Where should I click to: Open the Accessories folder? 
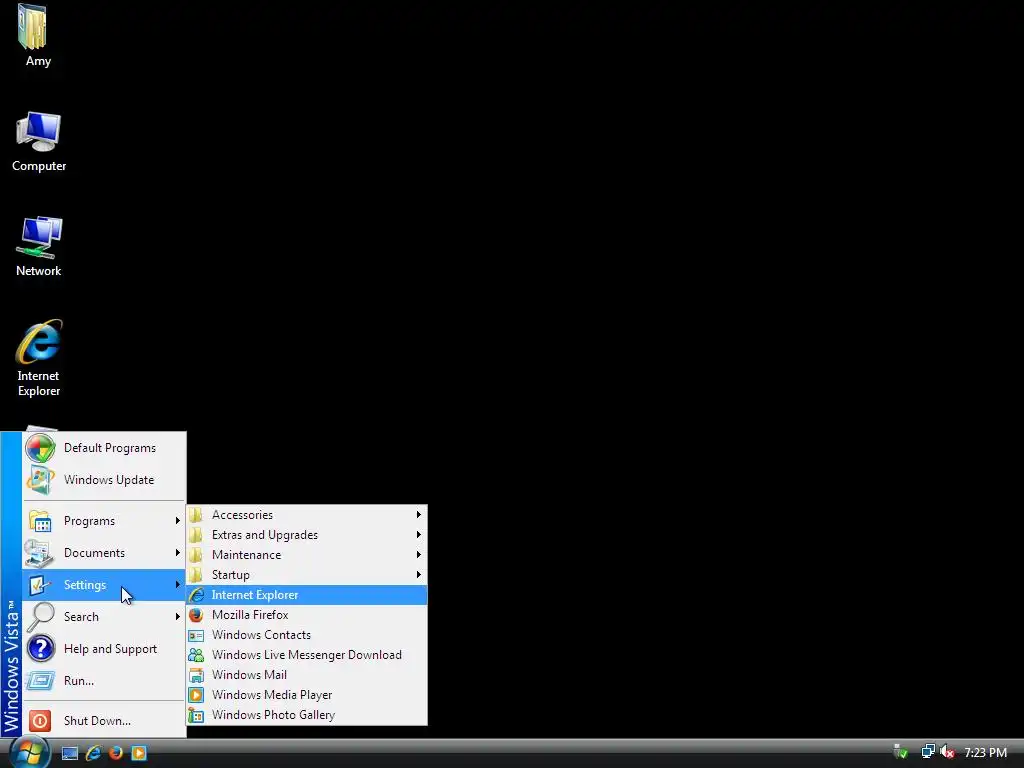click(x=307, y=515)
